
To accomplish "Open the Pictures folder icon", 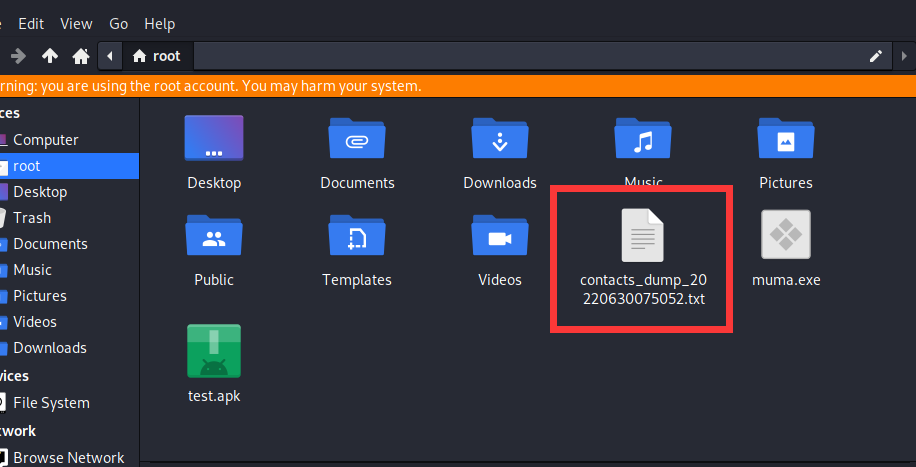I will click(785, 139).
